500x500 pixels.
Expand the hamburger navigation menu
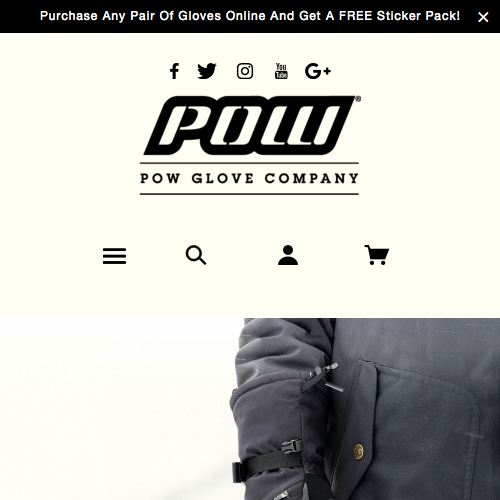[114, 256]
